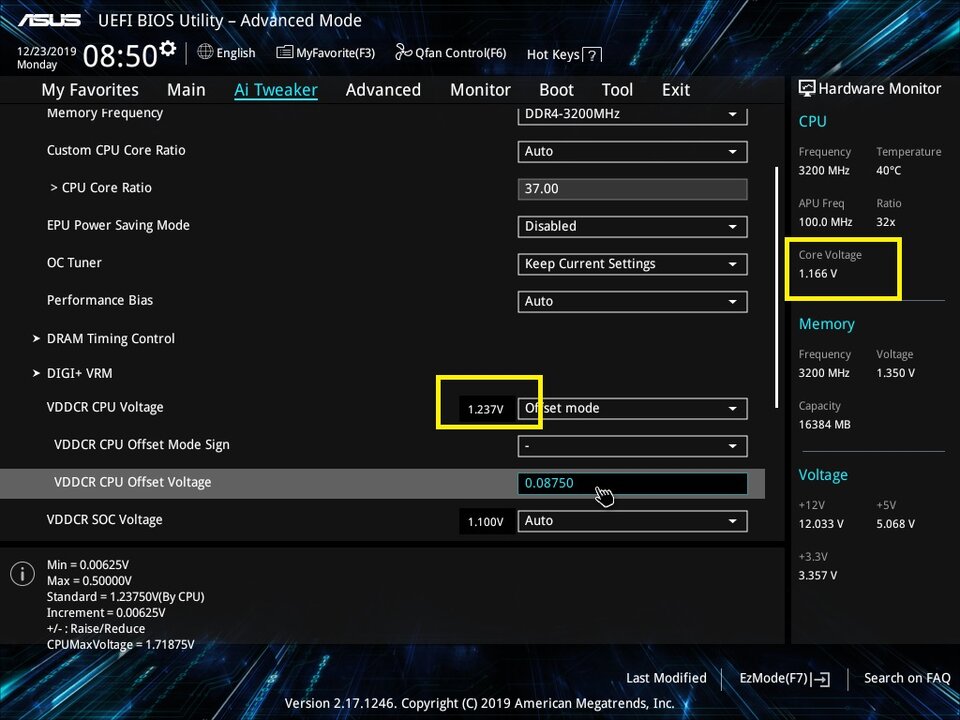
Task: Click the Performance Bias label
Action: click(100, 300)
